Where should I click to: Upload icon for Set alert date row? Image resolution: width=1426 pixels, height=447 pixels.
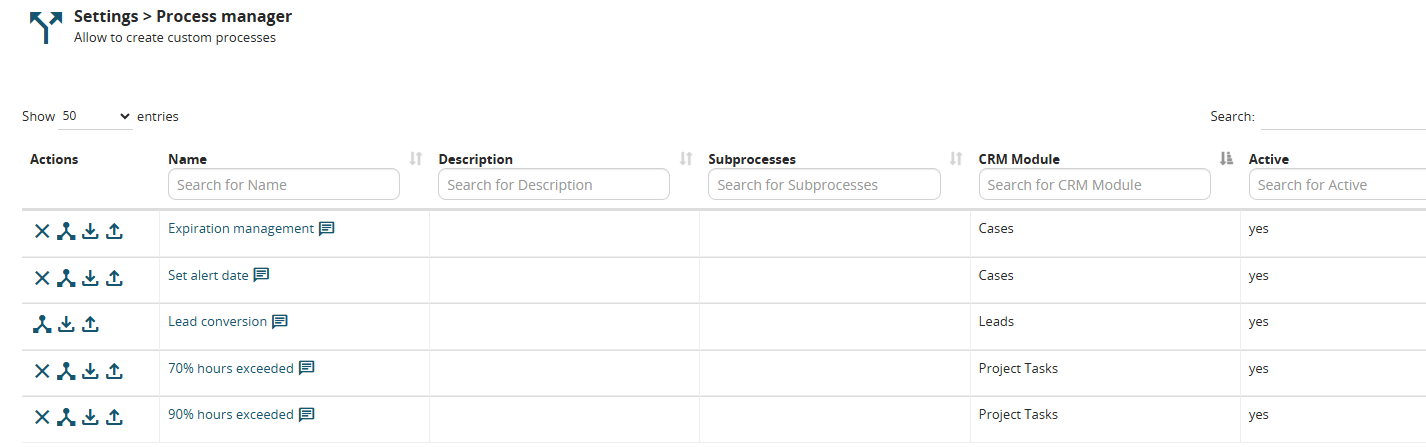point(114,278)
